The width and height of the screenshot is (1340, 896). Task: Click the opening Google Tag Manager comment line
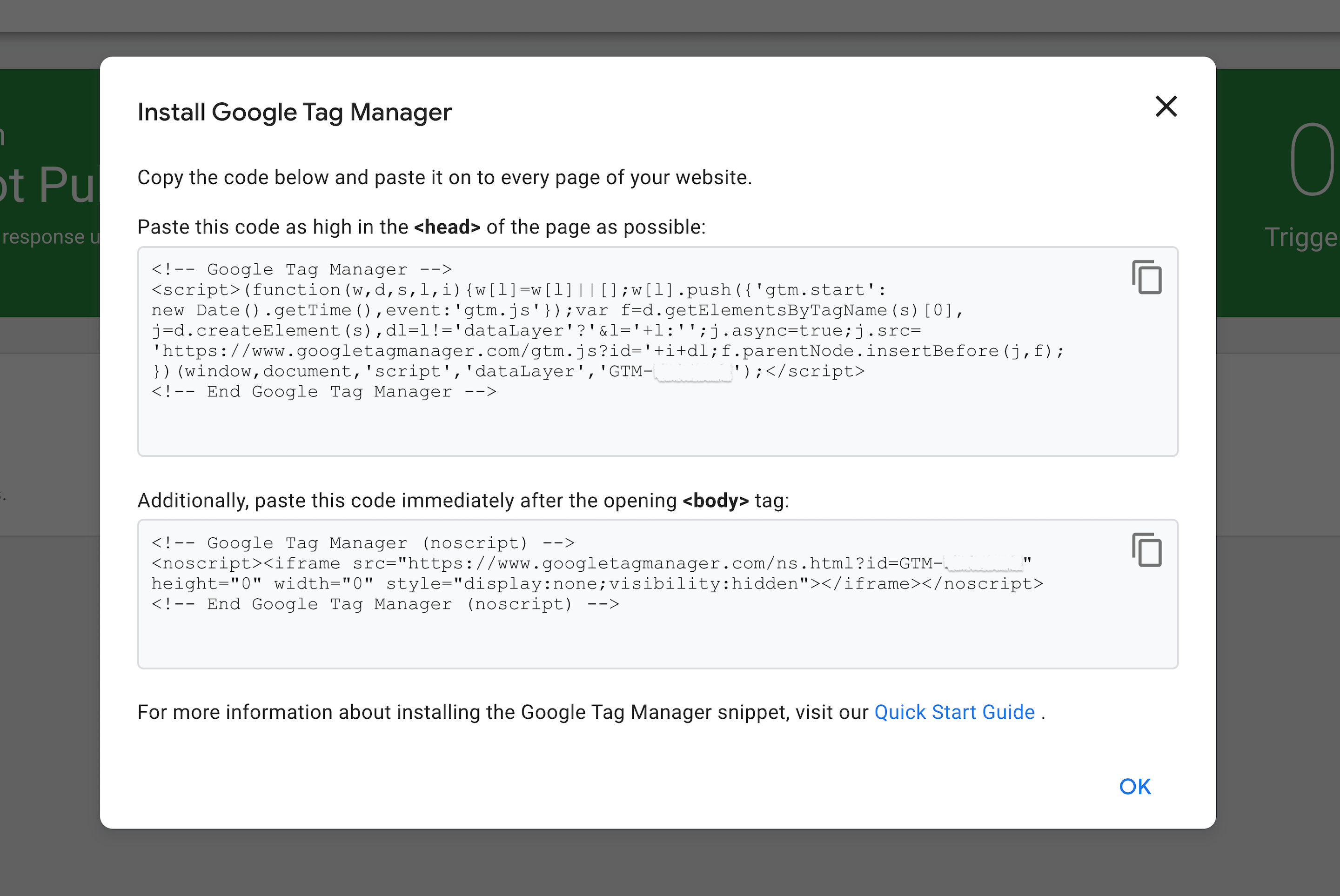301,269
